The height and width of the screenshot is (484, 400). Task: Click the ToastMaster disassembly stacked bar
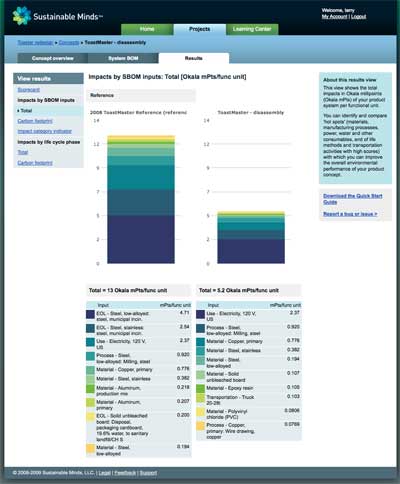click(x=251, y=237)
